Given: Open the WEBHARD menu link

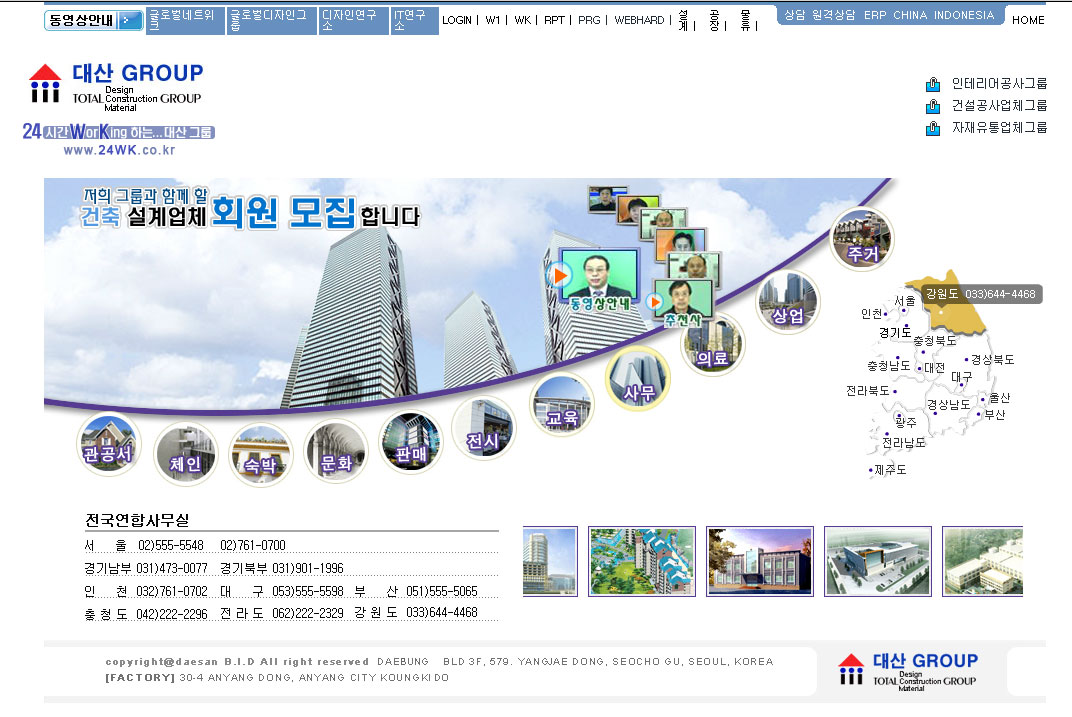Looking at the screenshot, I should [639, 21].
